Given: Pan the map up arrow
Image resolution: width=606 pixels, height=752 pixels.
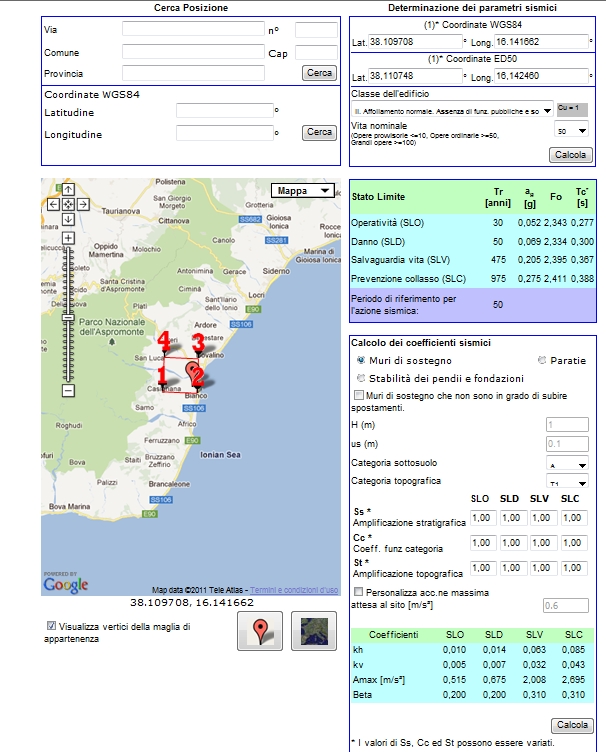Looking at the screenshot, I should coord(68,190).
